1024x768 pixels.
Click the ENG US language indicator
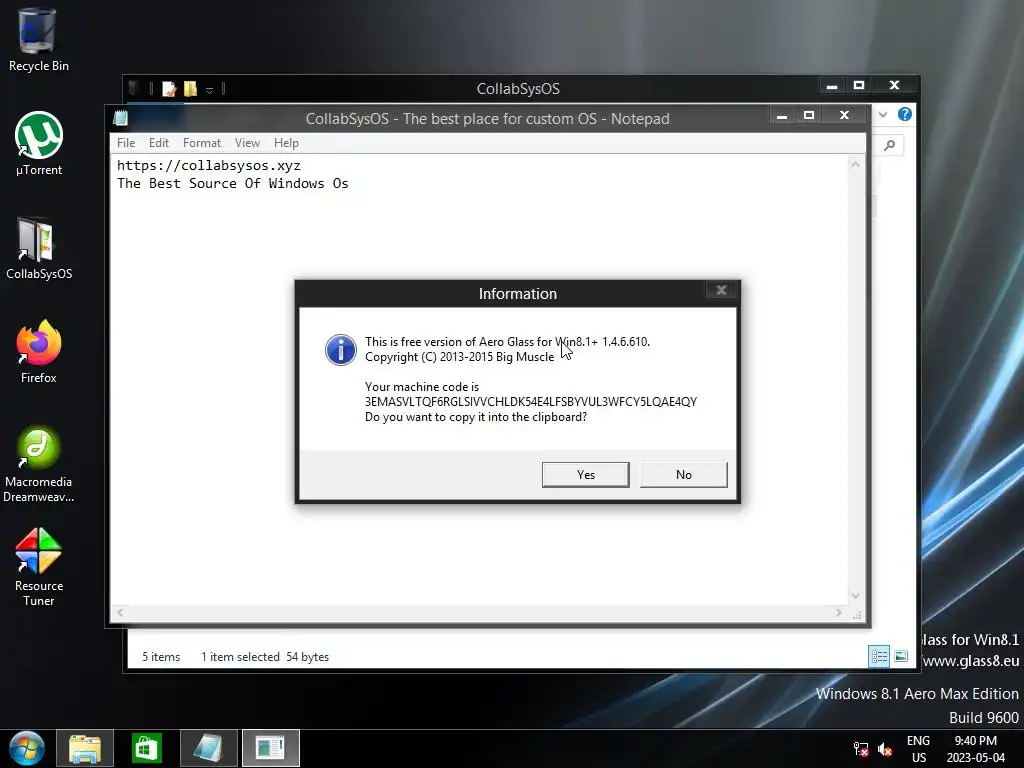click(x=918, y=749)
